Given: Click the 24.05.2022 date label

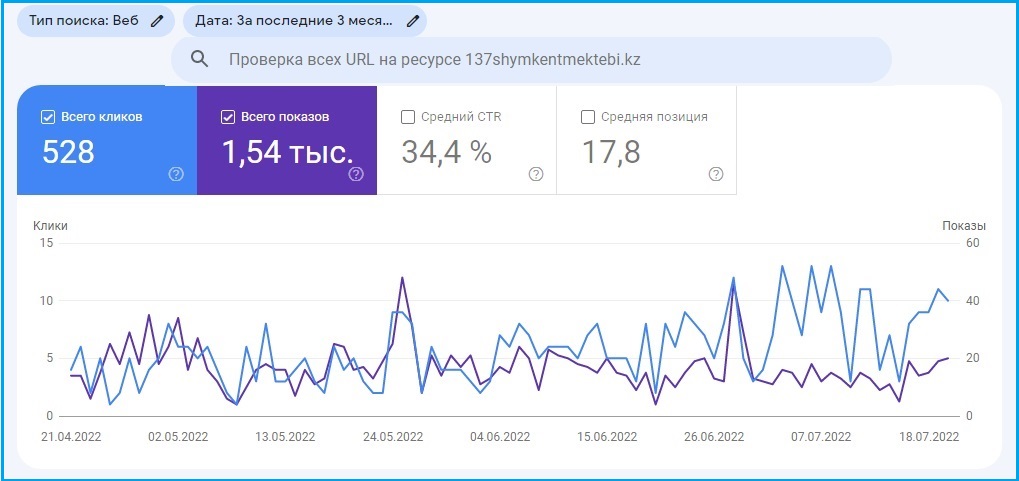Looking at the screenshot, I should pos(393,437).
